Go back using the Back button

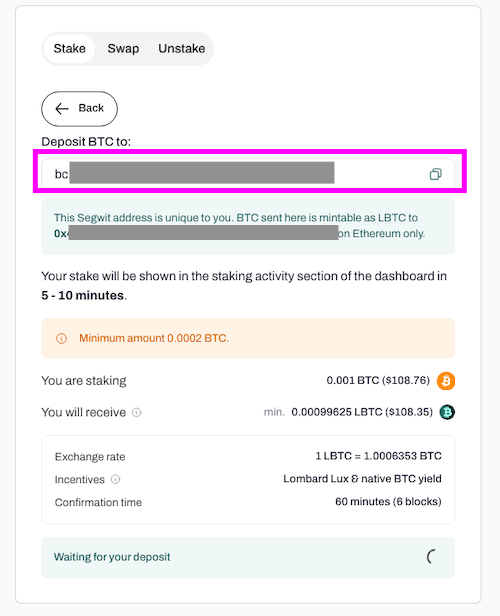point(79,109)
